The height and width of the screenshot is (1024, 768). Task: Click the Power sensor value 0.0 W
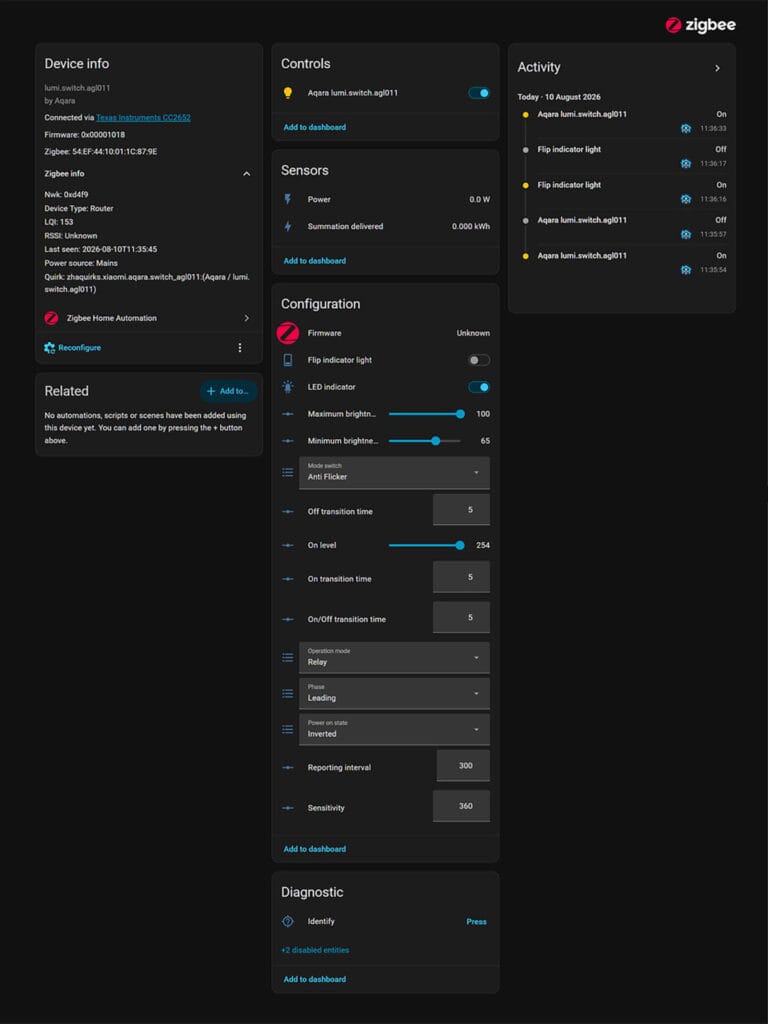(479, 200)
